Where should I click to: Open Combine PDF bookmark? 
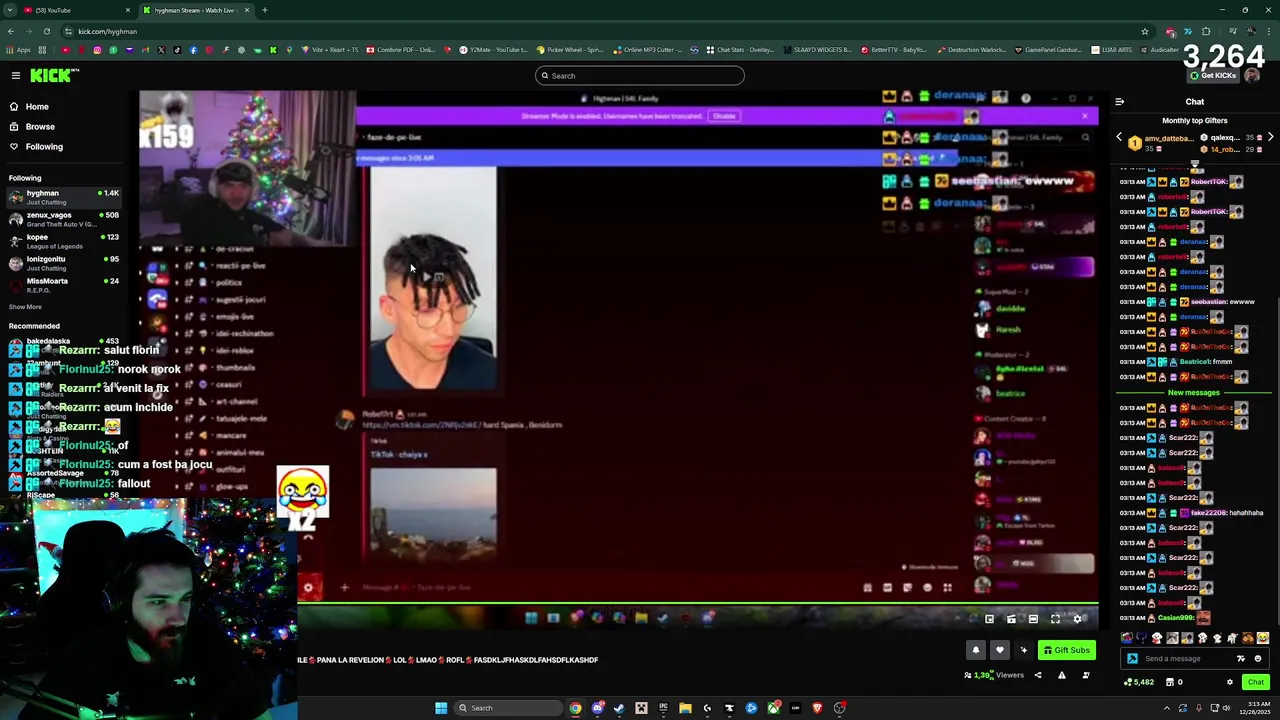(x=400, y=50)
